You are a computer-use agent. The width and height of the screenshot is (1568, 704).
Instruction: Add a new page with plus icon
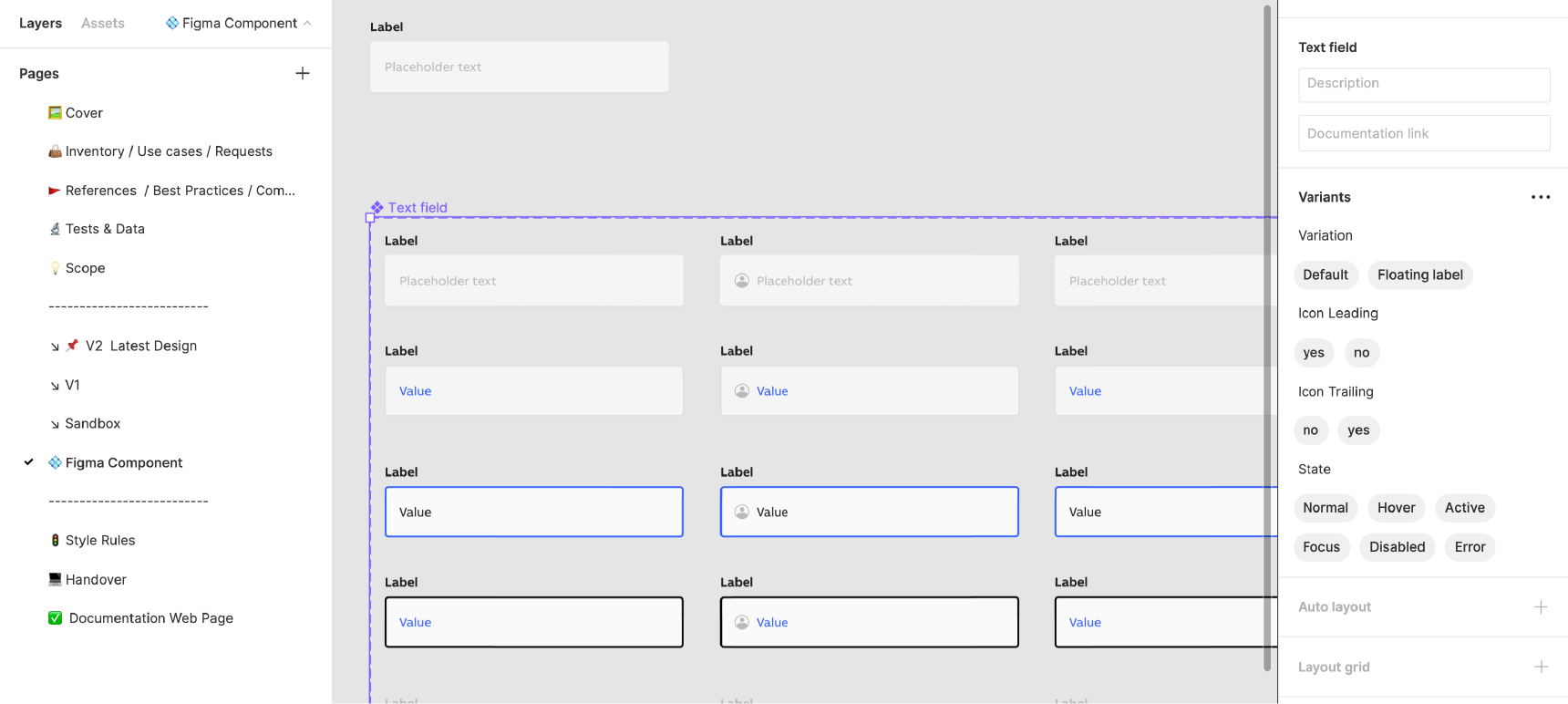(x=303, y=73)
